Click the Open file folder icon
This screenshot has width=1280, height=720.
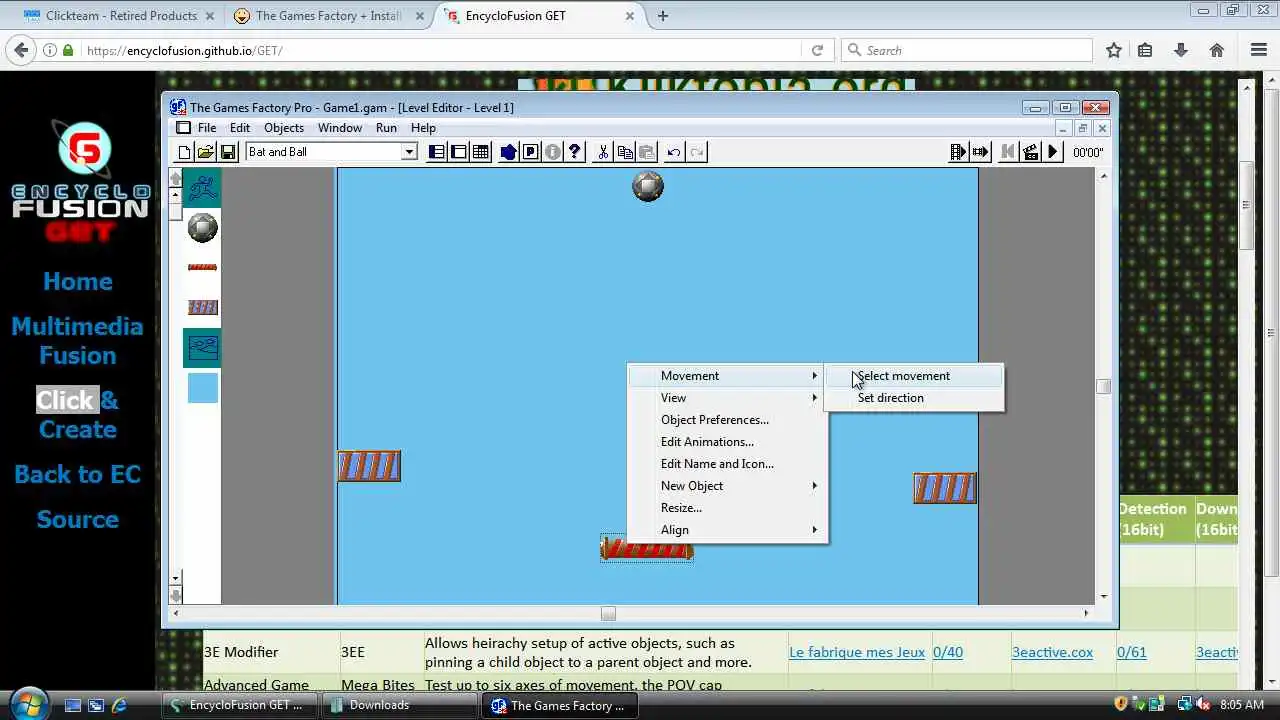pyautogui.click(x=205, y=152)
